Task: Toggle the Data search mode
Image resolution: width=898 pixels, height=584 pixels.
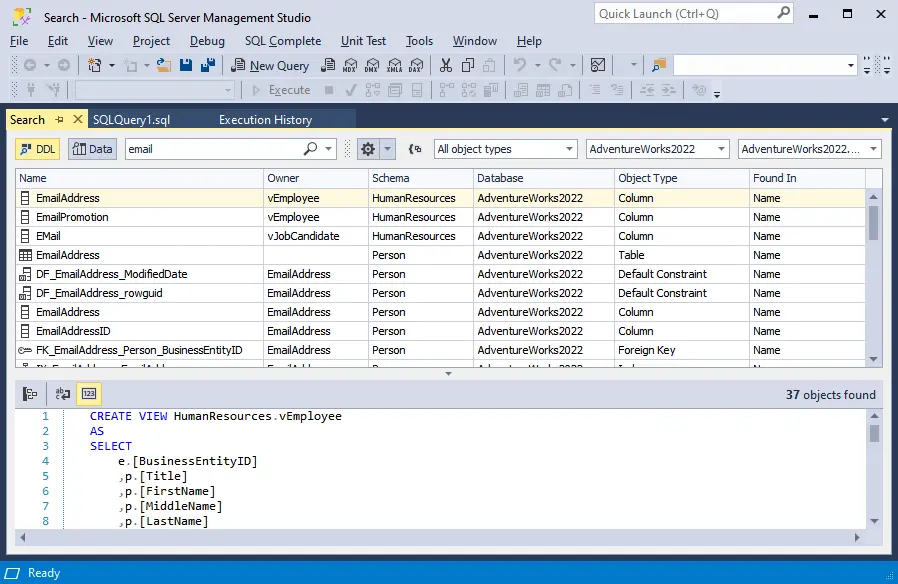Action: tap(93, 149)
